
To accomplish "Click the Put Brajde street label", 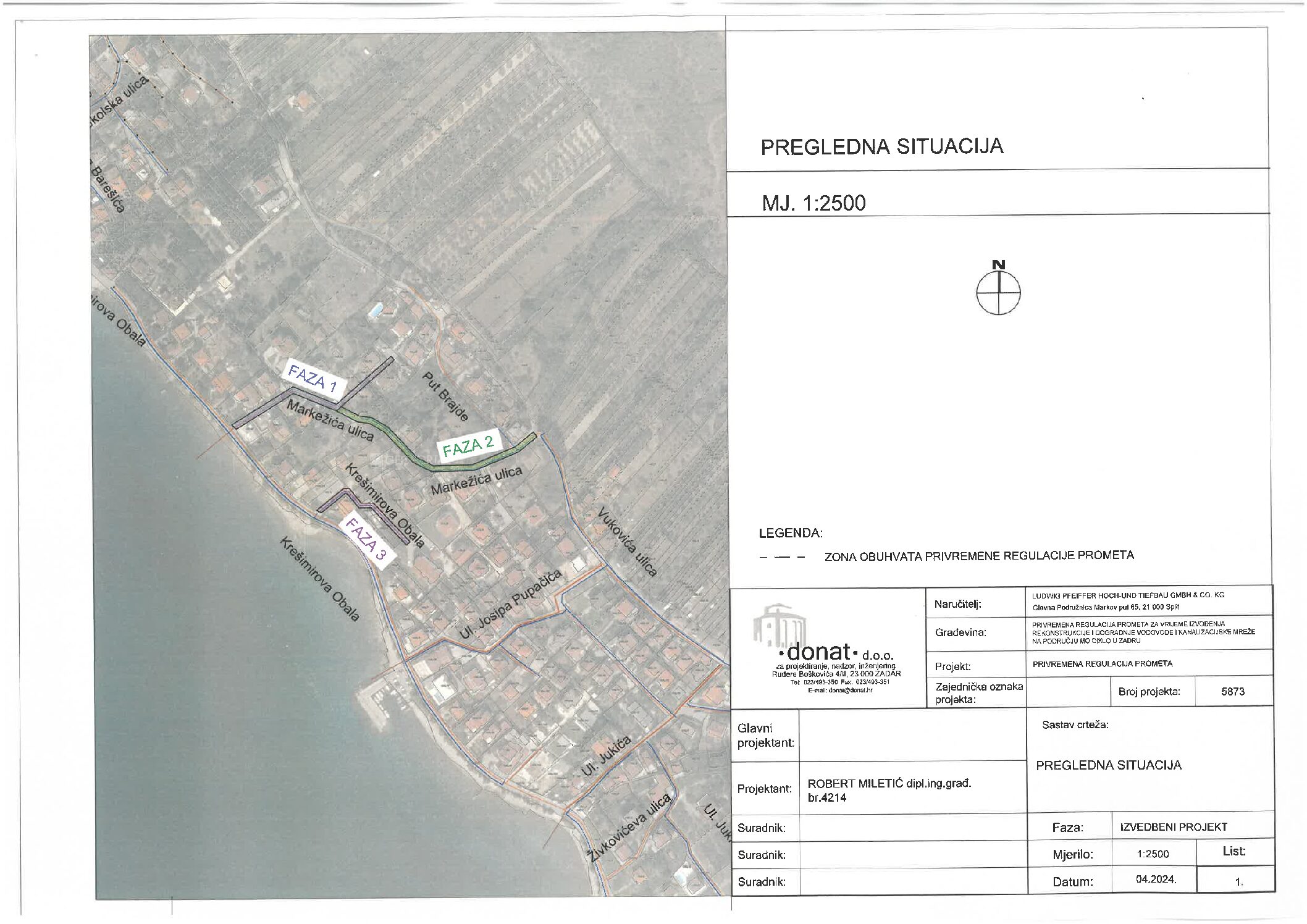I will click(445, 396).
